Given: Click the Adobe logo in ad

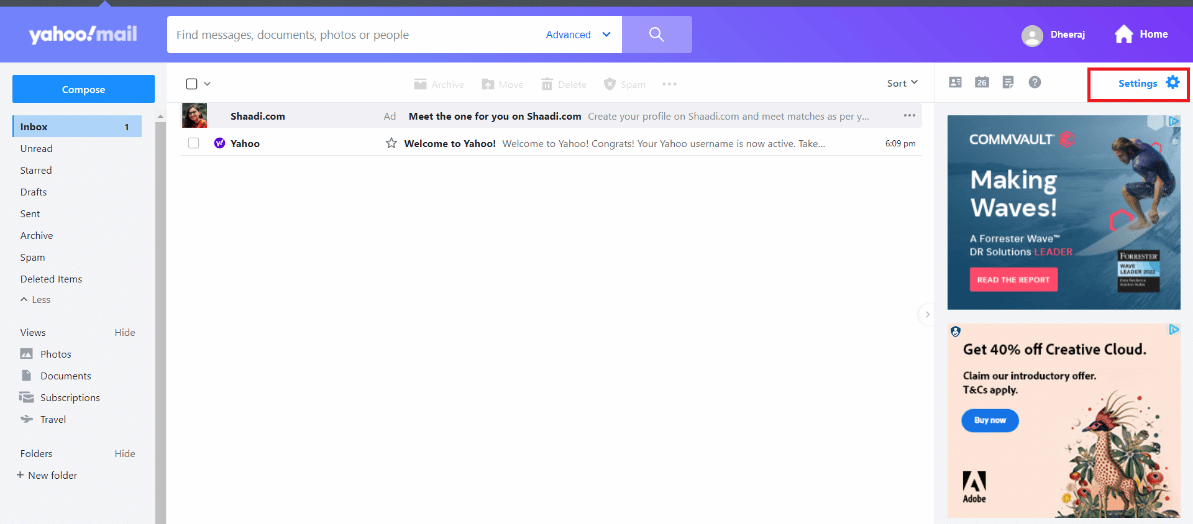Looking at the screenshot, I should pos(975,487).
